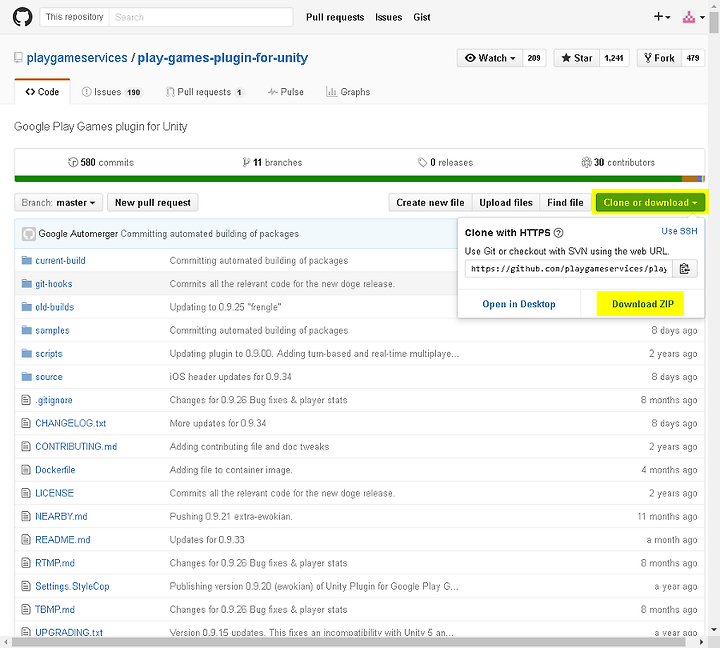Click Open in Desktop link
Image resolution: width=720 pixels, height=648 pixels.
pos(519,304)
